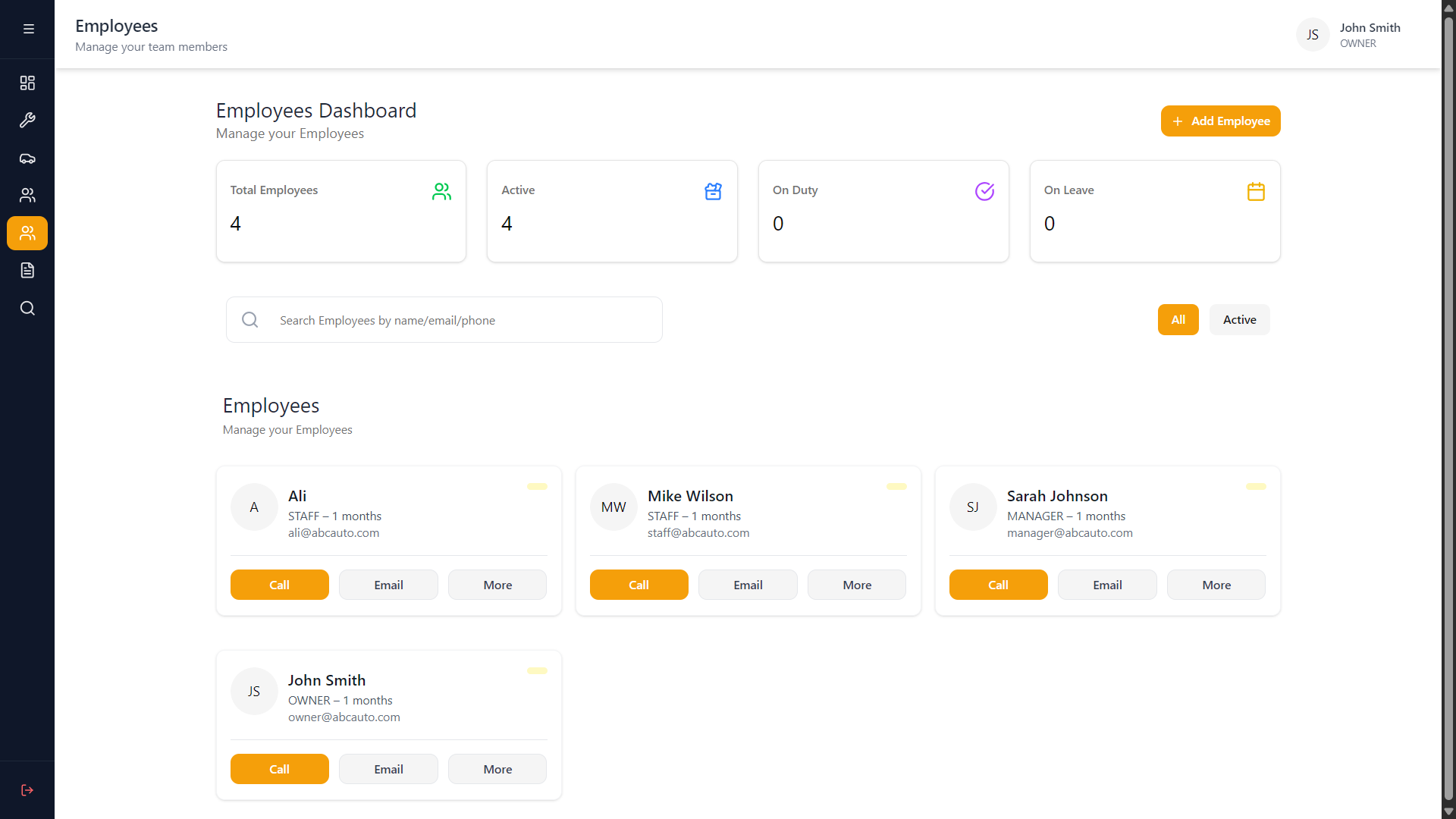Click the search magnifier inside the search bar
Image resolution: width=1456 pixels, height=819 pixels.
click(249, 319)
